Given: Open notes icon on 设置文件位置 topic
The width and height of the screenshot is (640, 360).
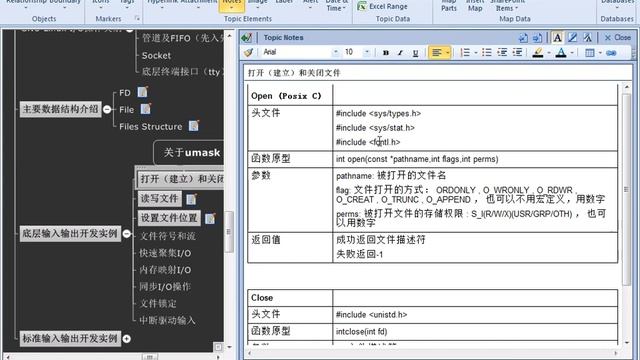Looking at the screenshot, I should point(210,218).
